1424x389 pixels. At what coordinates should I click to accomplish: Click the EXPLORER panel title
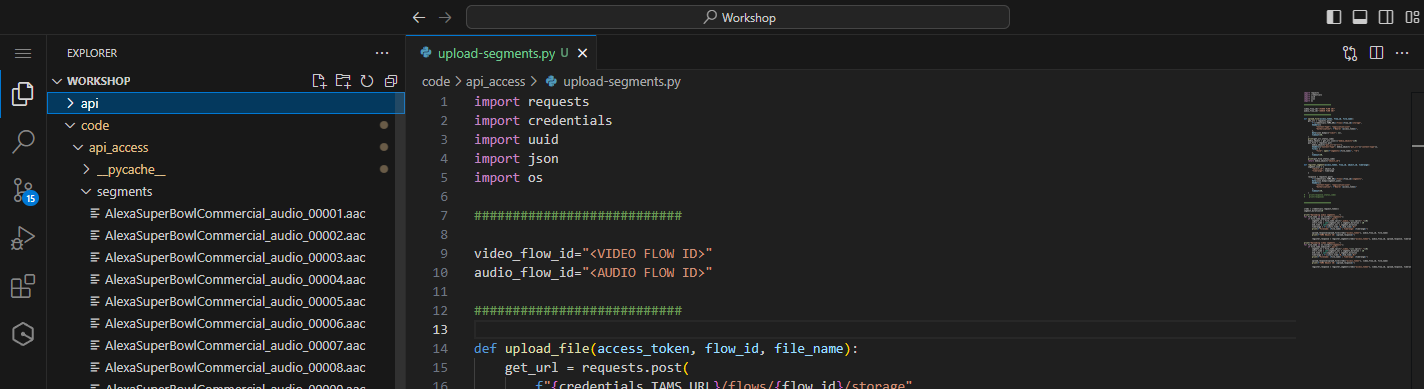(x=92, y=53)
